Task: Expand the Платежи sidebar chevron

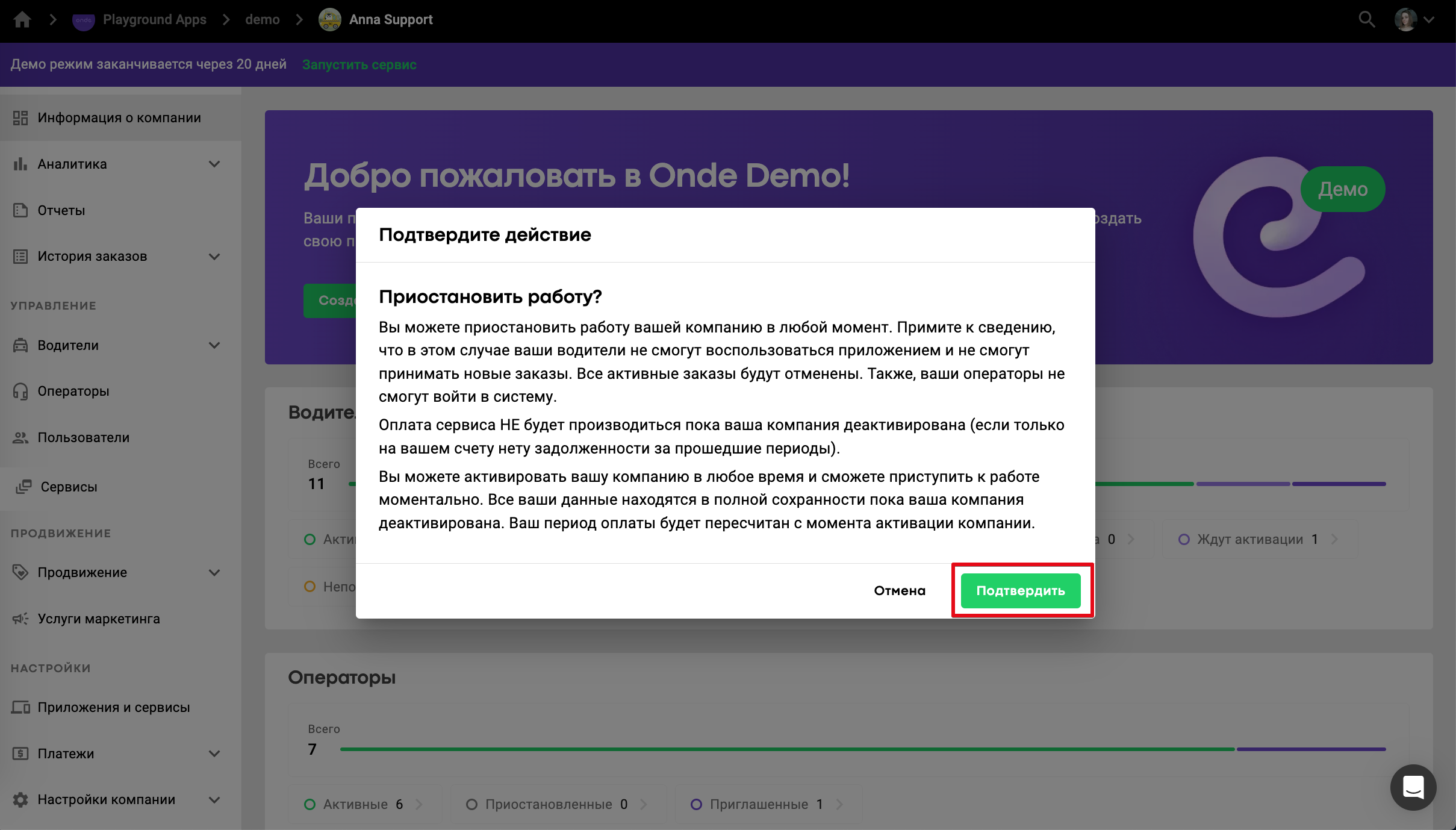Action: tap(214, 754)
